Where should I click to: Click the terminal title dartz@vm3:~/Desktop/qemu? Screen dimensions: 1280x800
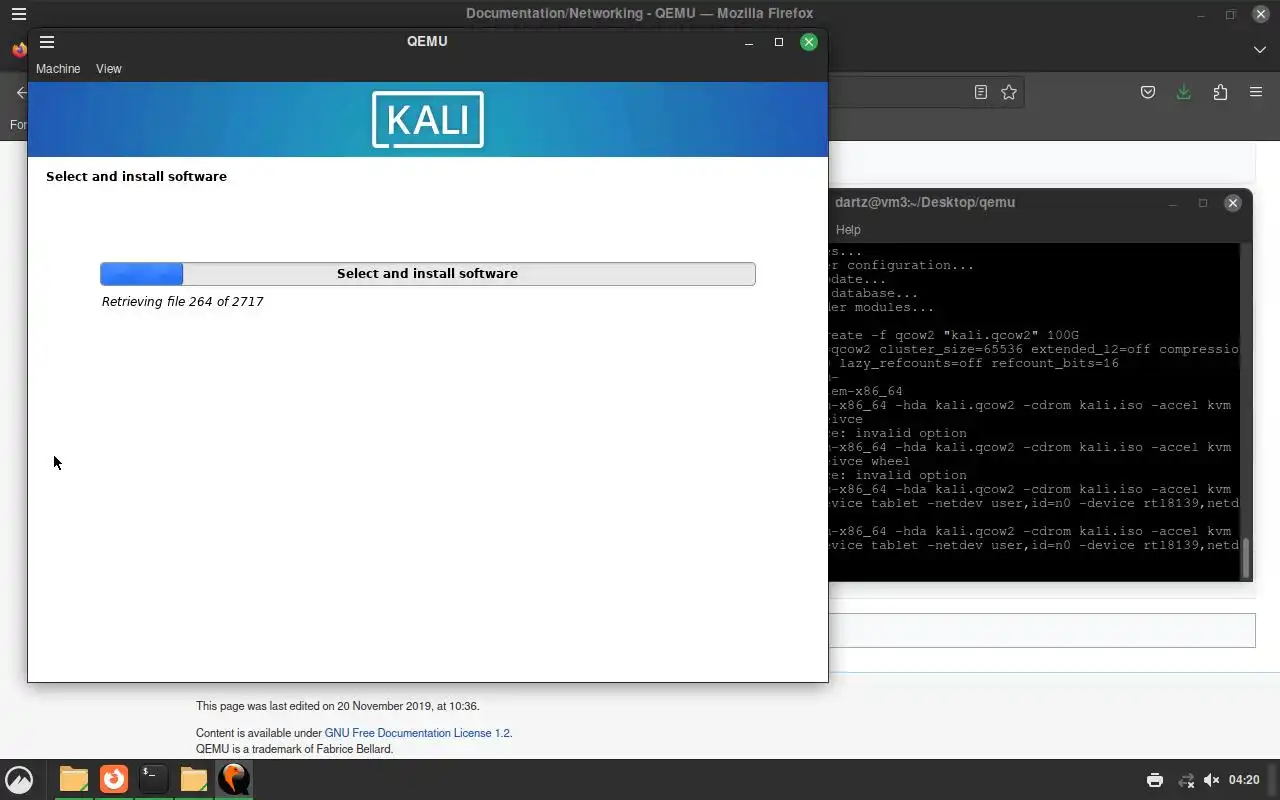(x=925, y=202)
